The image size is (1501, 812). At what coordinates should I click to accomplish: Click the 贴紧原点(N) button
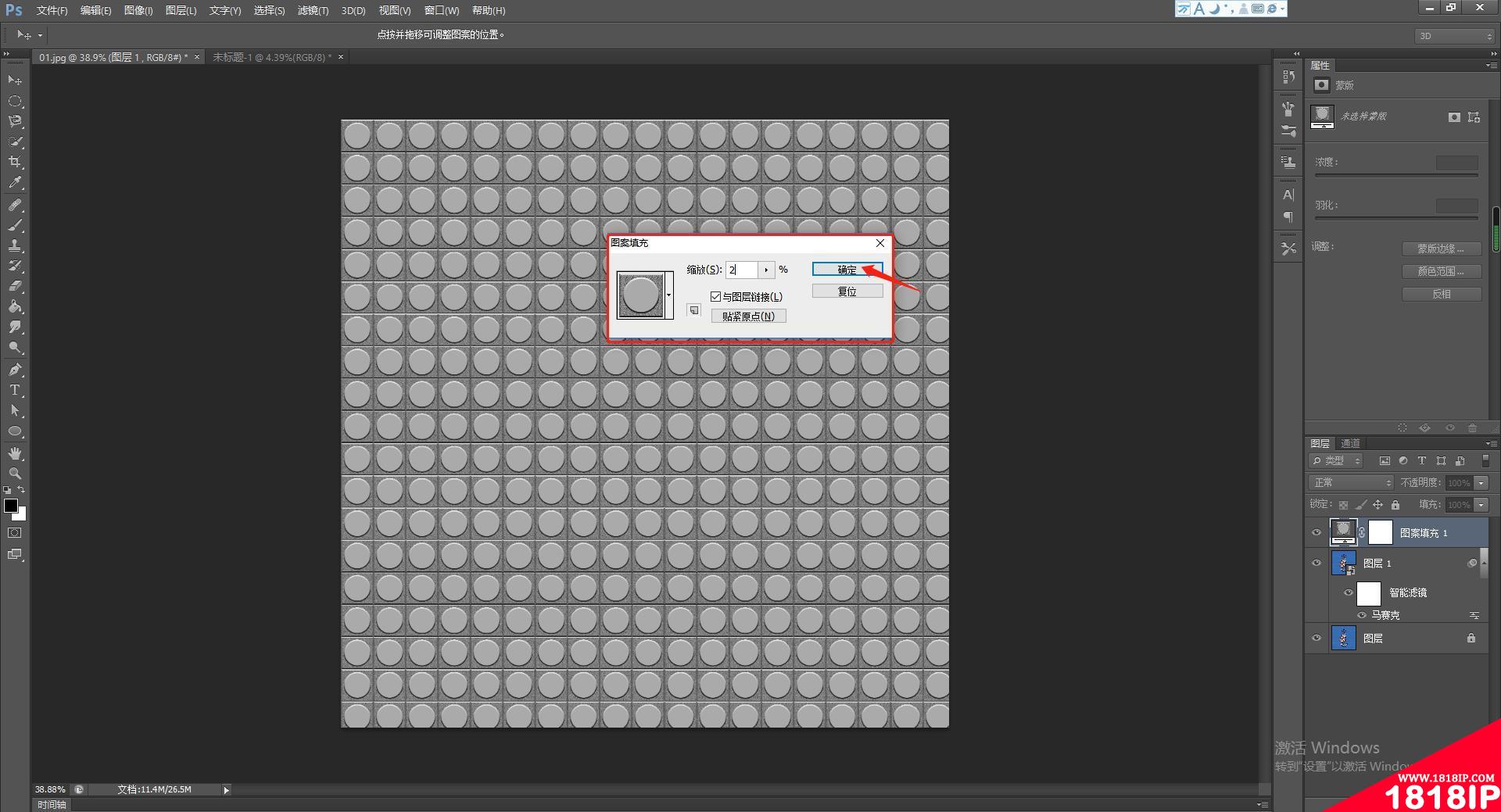click(x=748, y=316)
